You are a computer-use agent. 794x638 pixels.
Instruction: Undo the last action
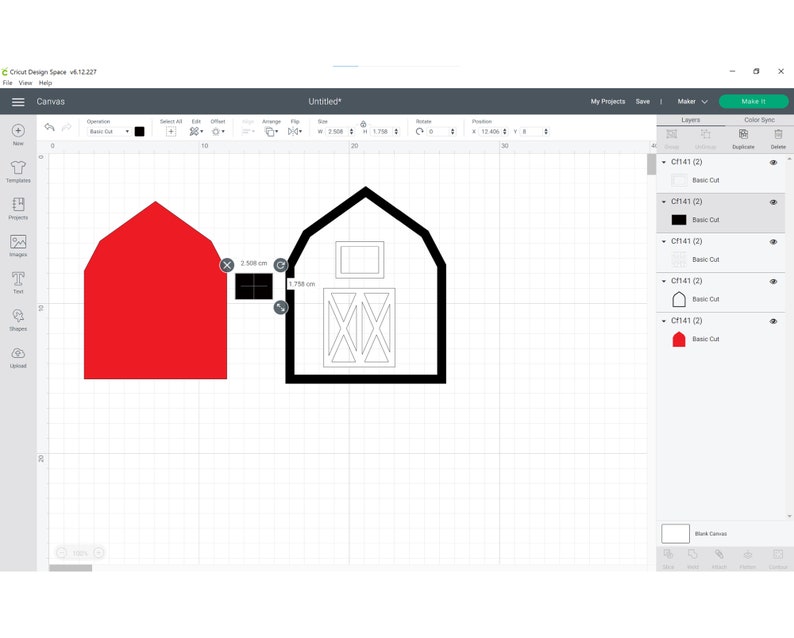(49, 127)
